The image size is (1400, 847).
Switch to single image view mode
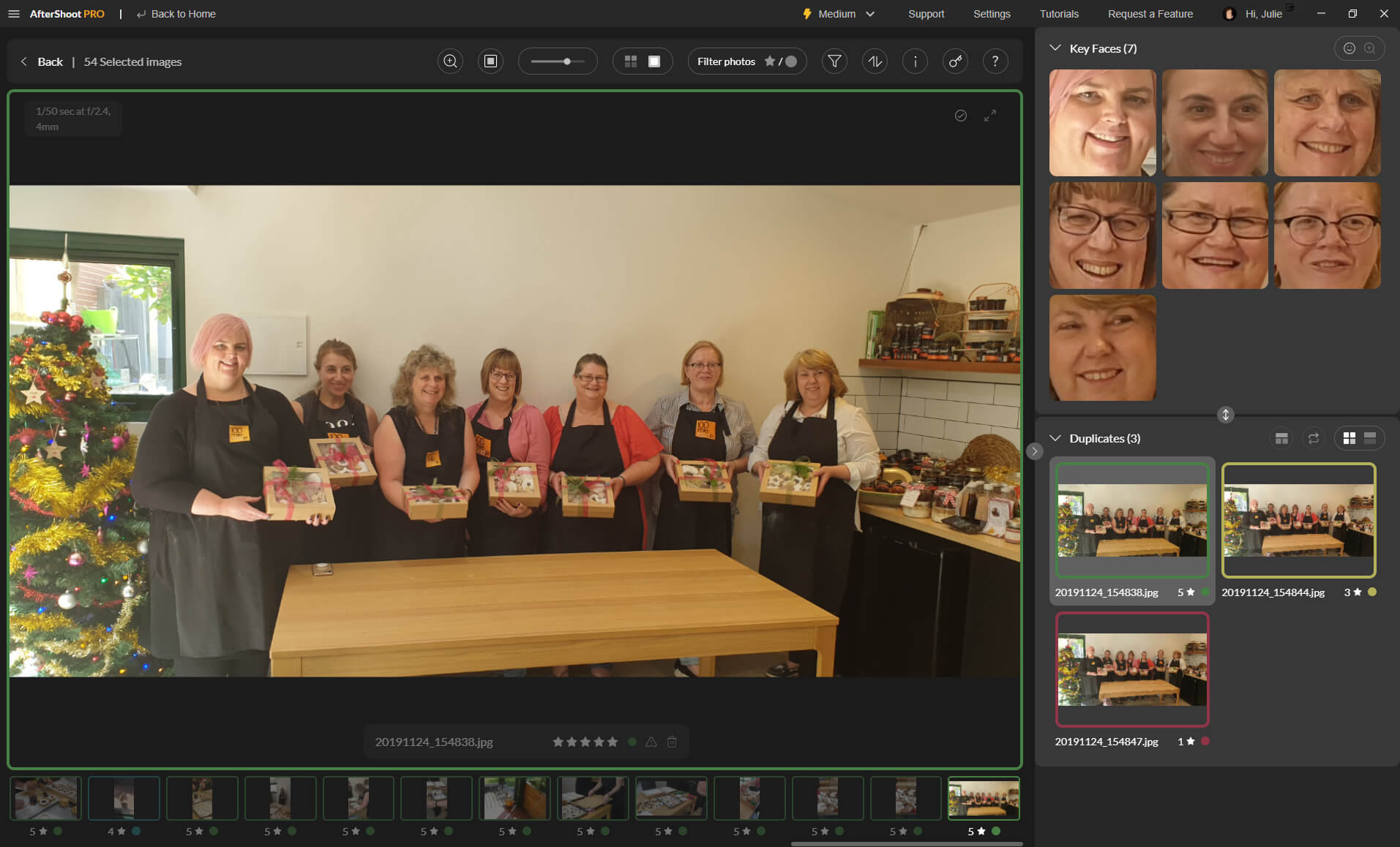[x=654, y=61]
